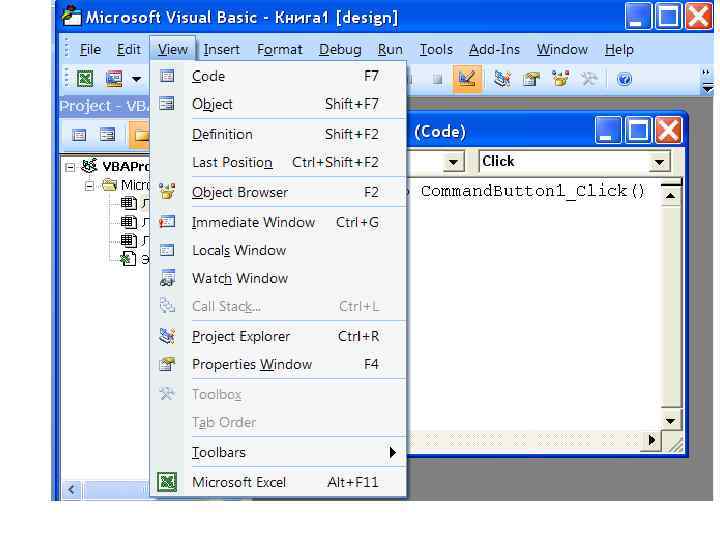Toggle Folders button in Project panel
Screen dimensions: 720x540
click(x=140, y=135)
